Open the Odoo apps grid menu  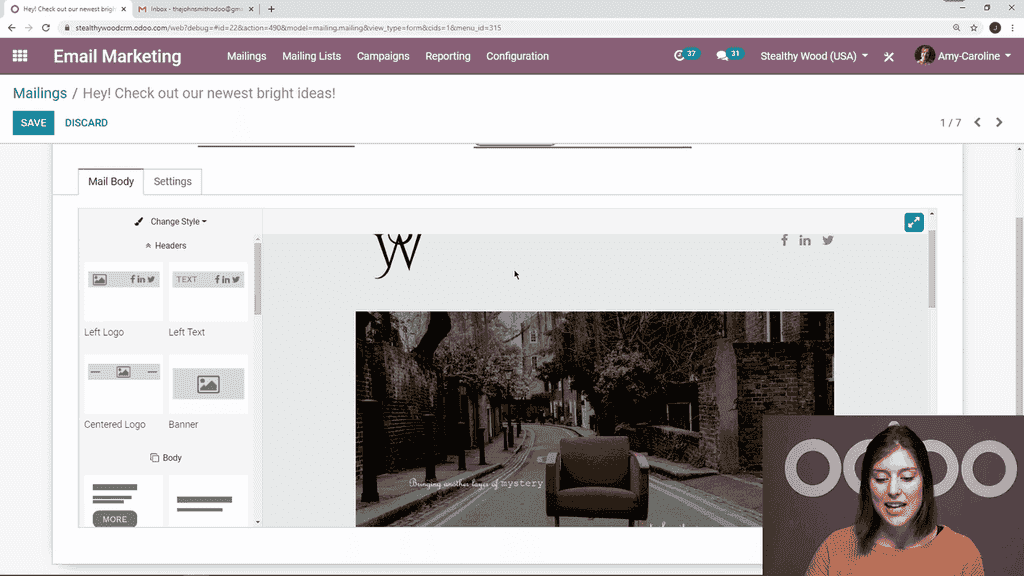coord(20,56)
